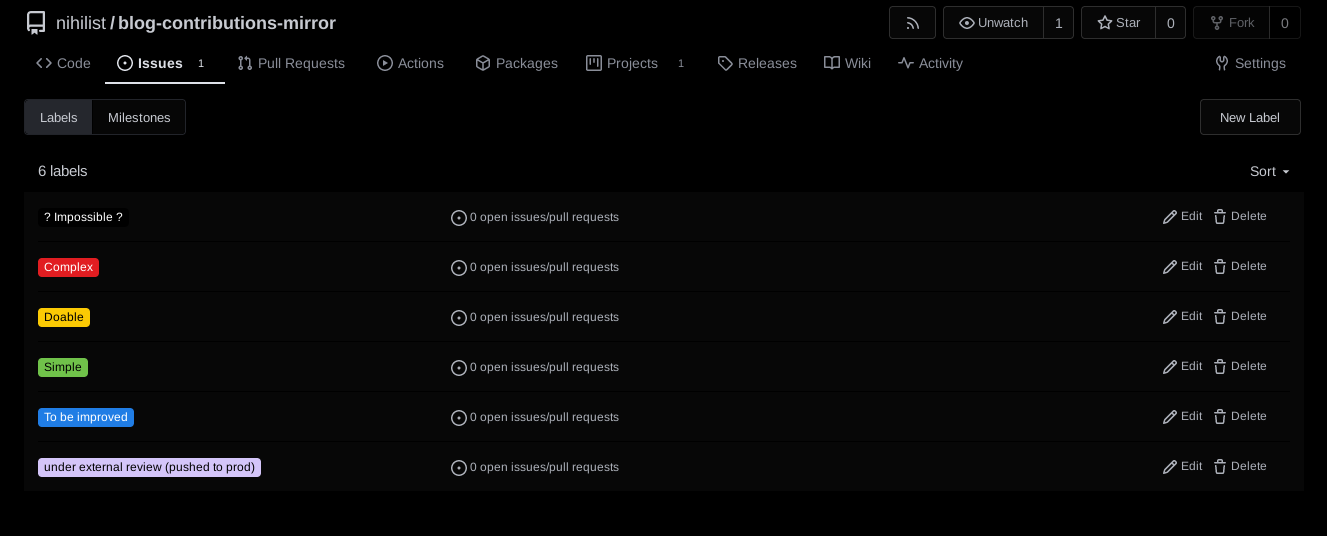Viewport: 1327px width, 536px height.
Task: Click the watchers count number
Action: 1058,23
